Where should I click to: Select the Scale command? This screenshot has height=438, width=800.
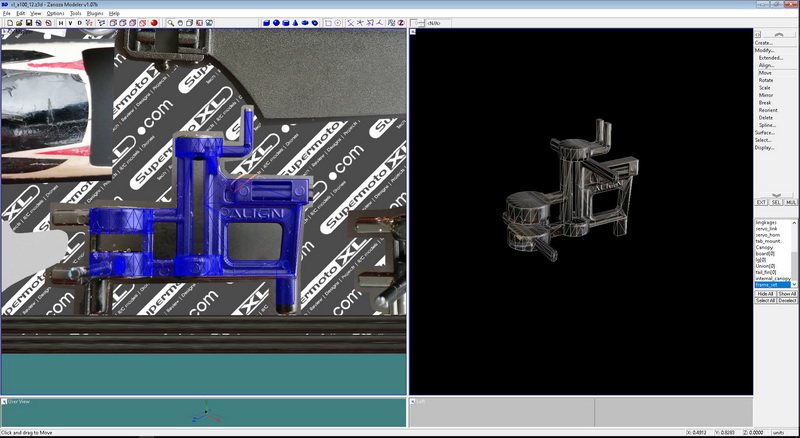pos(764,88)
